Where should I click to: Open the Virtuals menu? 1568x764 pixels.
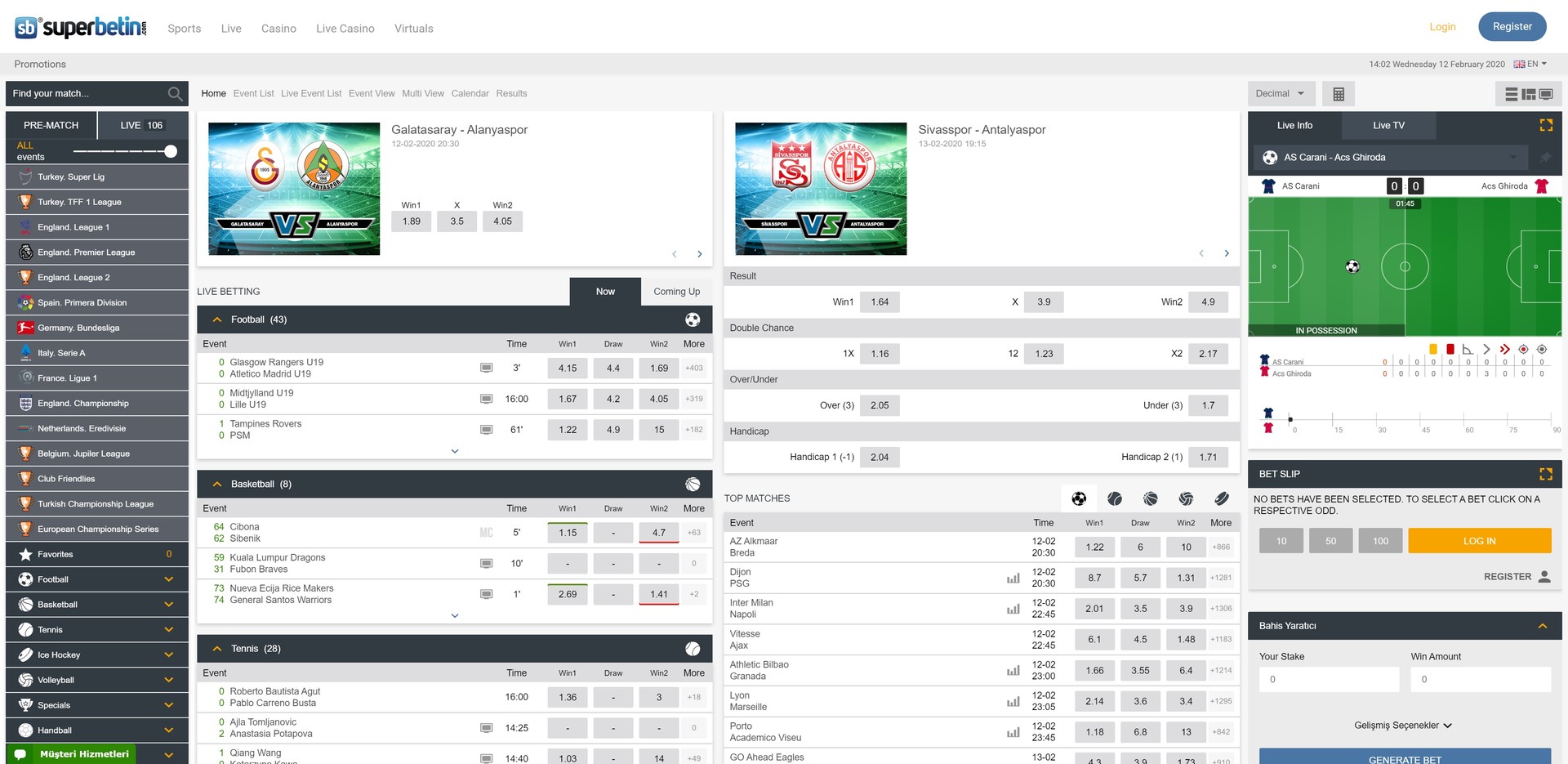coord(414,29)
